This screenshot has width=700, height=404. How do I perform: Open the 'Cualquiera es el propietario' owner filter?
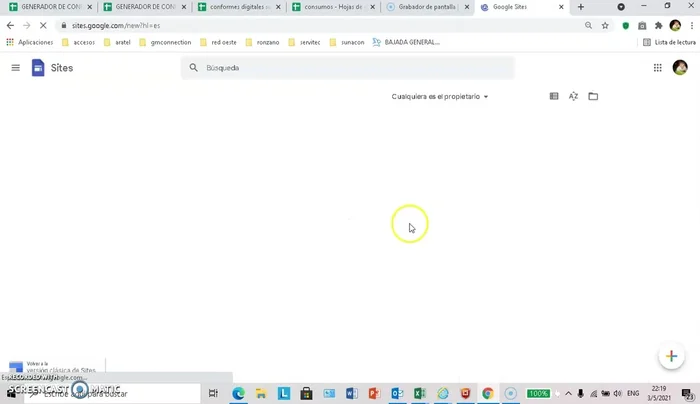coord(440,96)
